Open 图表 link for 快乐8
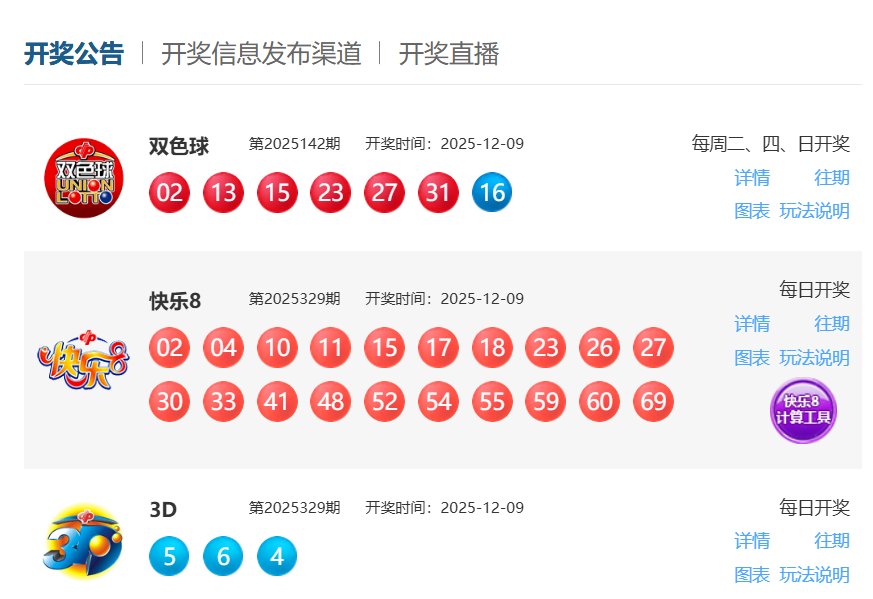This screenshot has height=599, width=873. pos(752,358)
